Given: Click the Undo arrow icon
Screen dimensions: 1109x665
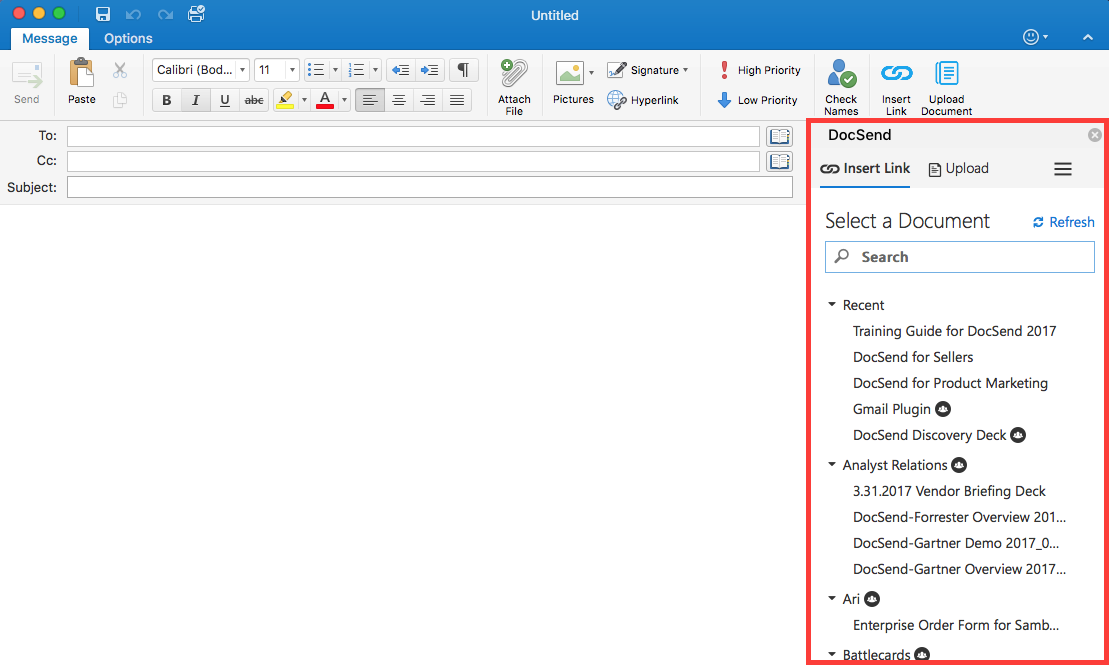Looking at the screenshot, I should coord(133,14).
